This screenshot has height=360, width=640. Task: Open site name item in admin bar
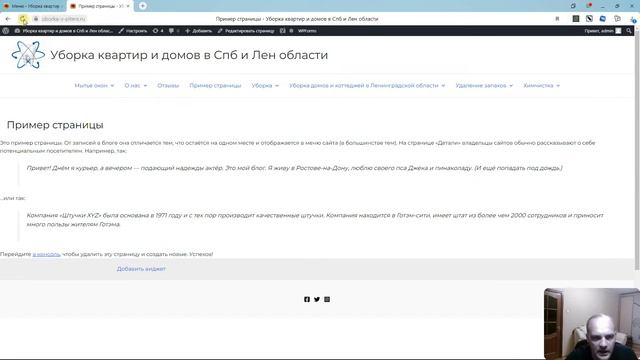tap(64, 31)
